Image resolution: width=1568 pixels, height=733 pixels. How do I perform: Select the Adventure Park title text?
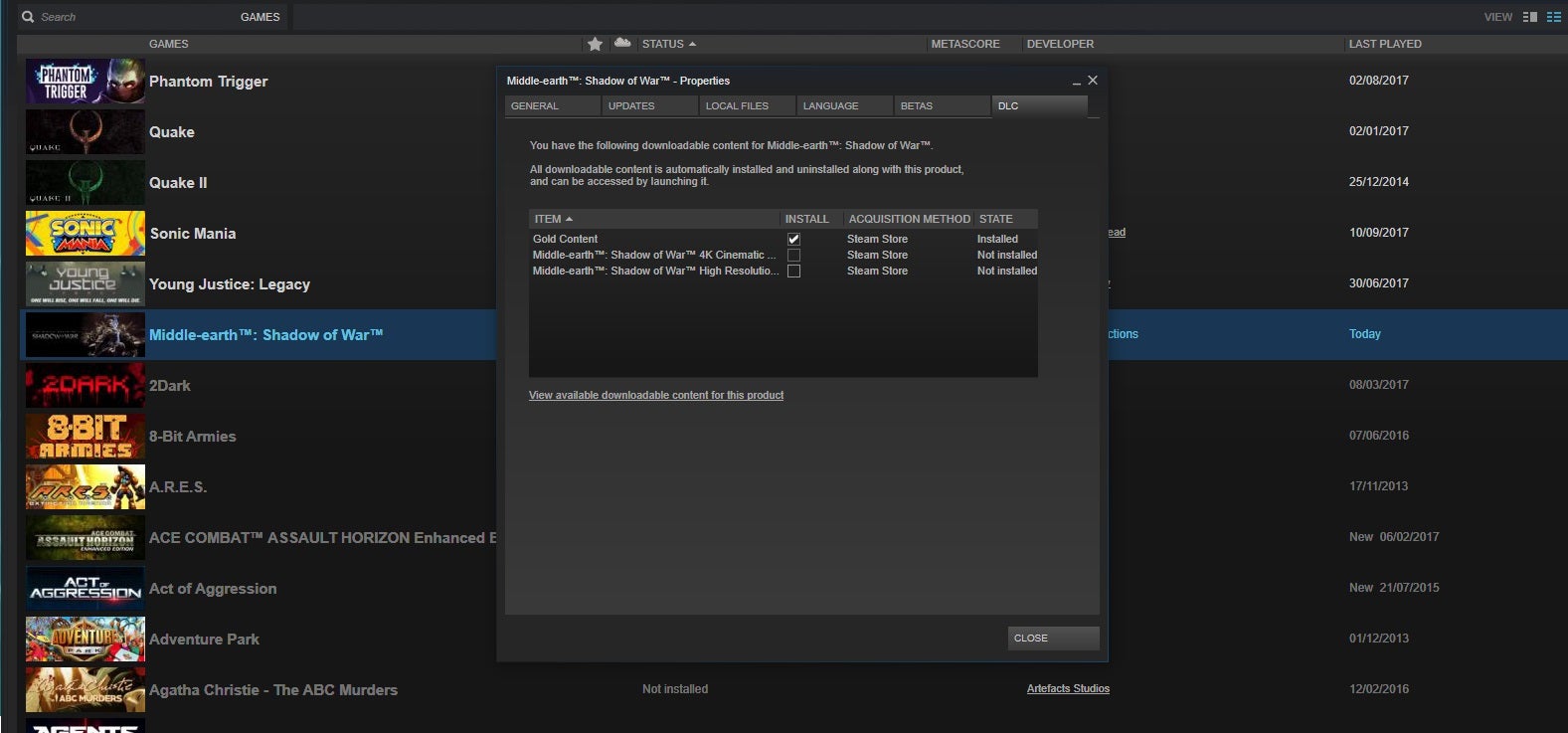pyautogui.click(x=204, y=640)
